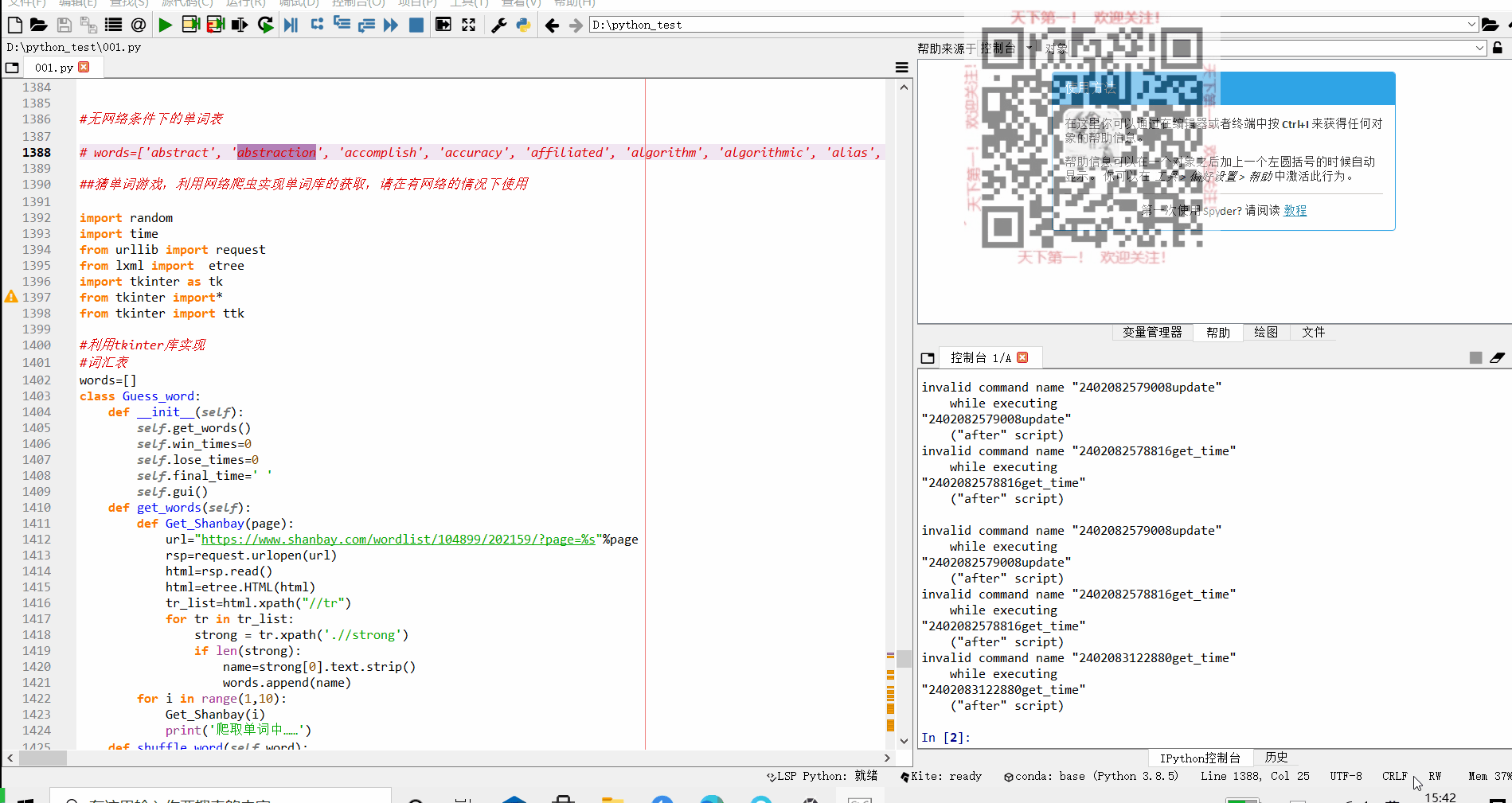The height and width of the screenshot is (803, 1512).
Task: Maximize the current pane
Action: point(443,25)
